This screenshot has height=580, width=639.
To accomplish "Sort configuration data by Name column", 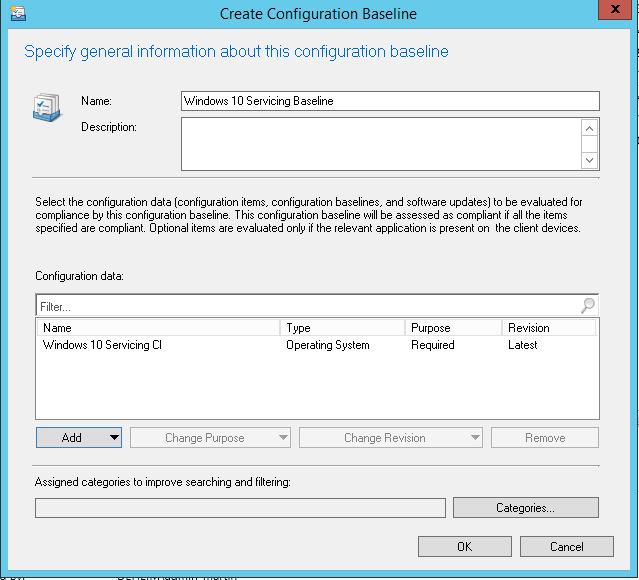I will [x=159, y=328].
